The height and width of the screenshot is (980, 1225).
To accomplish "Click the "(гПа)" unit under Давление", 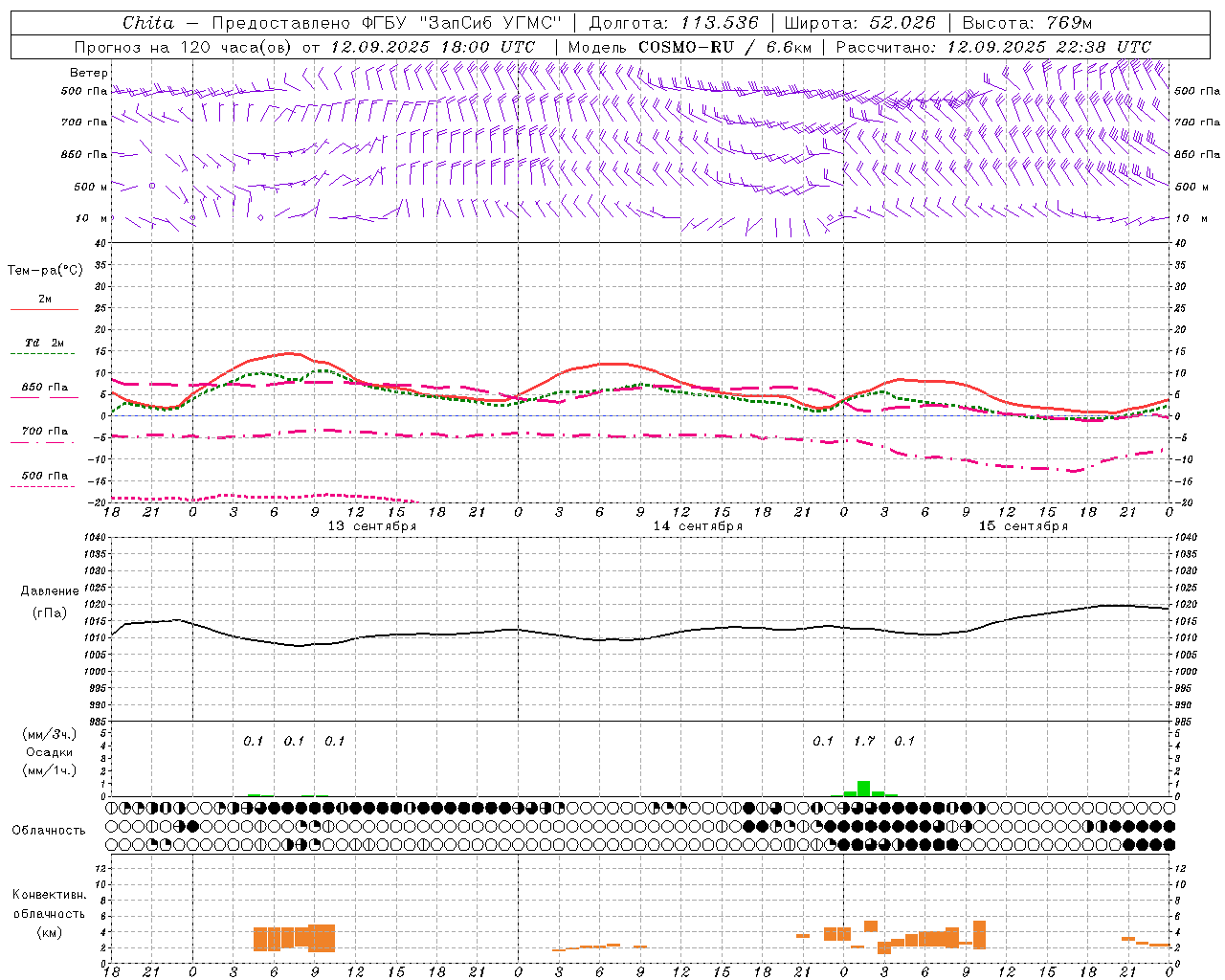I will pos(50,613).
